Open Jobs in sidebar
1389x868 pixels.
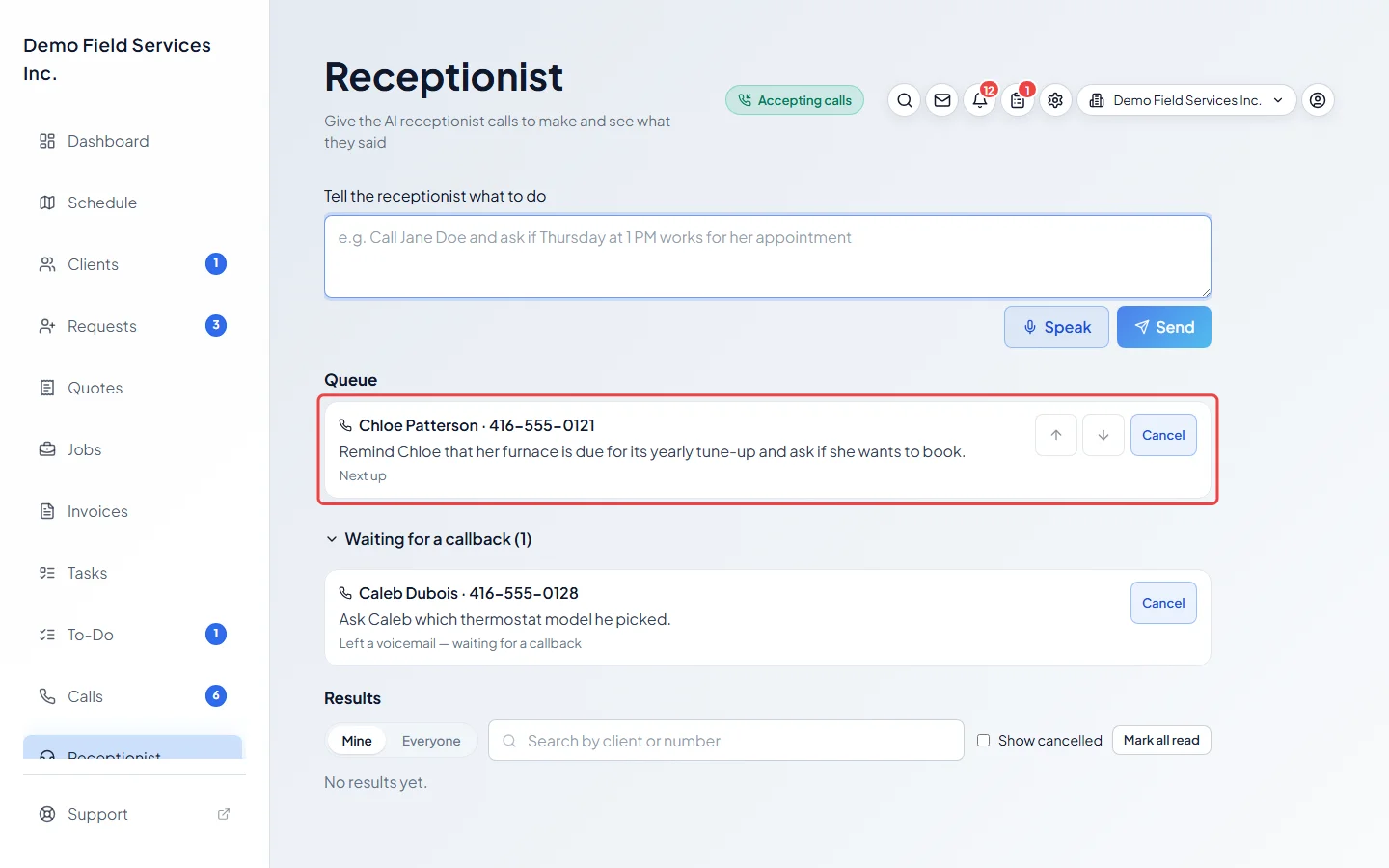(x=133, y=449)
